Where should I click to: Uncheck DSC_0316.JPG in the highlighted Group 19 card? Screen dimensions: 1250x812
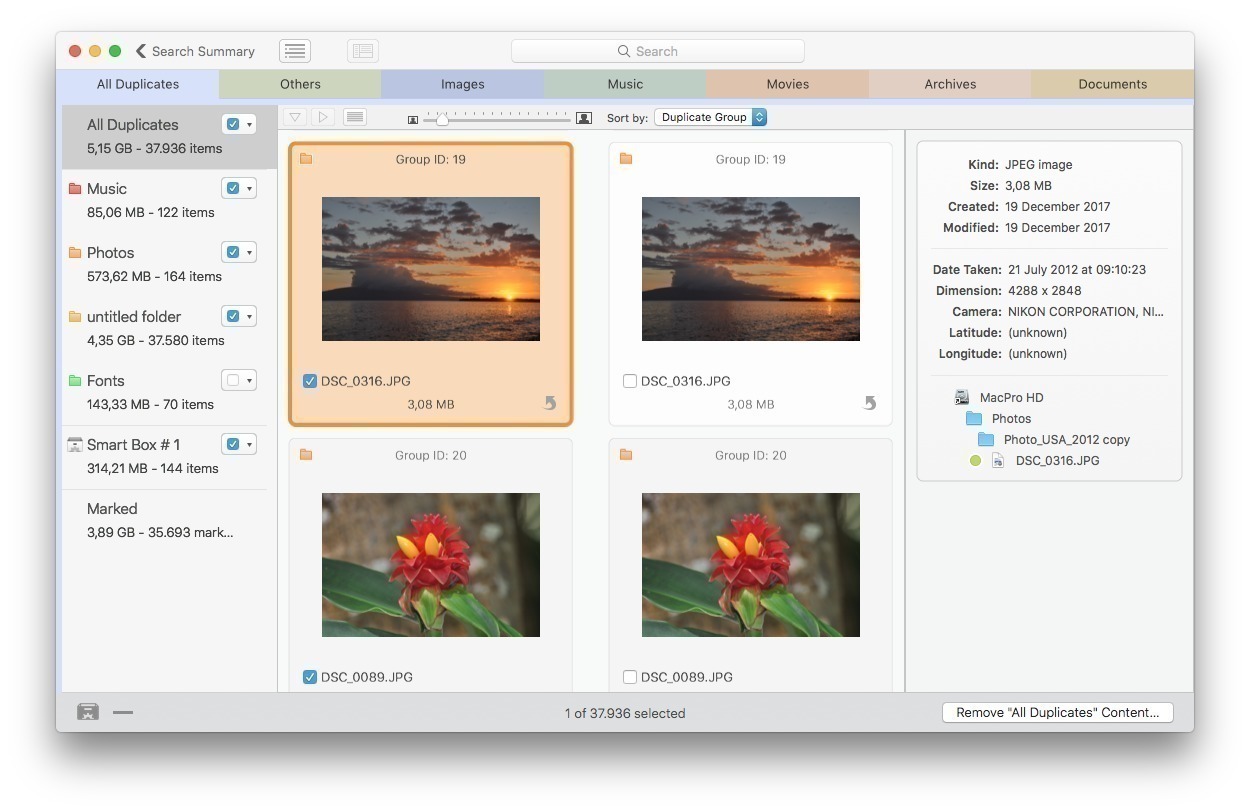tap(310, 381)
